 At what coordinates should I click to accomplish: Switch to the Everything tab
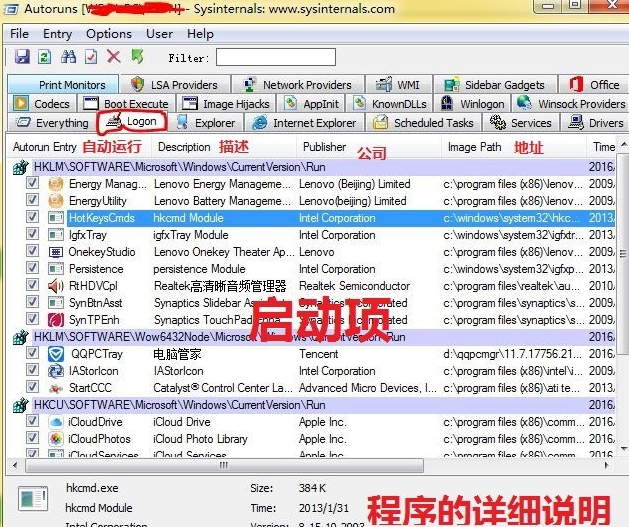[x=52, y=123]
